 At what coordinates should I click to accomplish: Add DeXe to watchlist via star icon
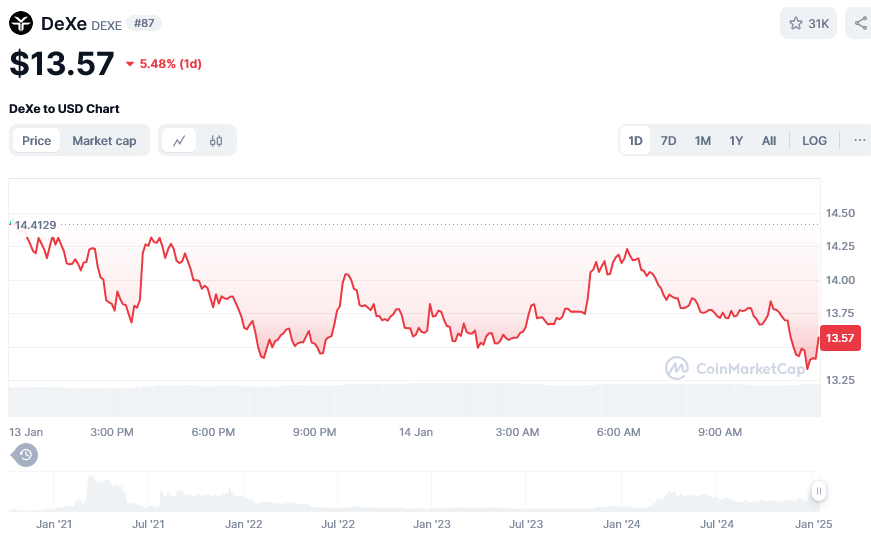click(795, 23)
